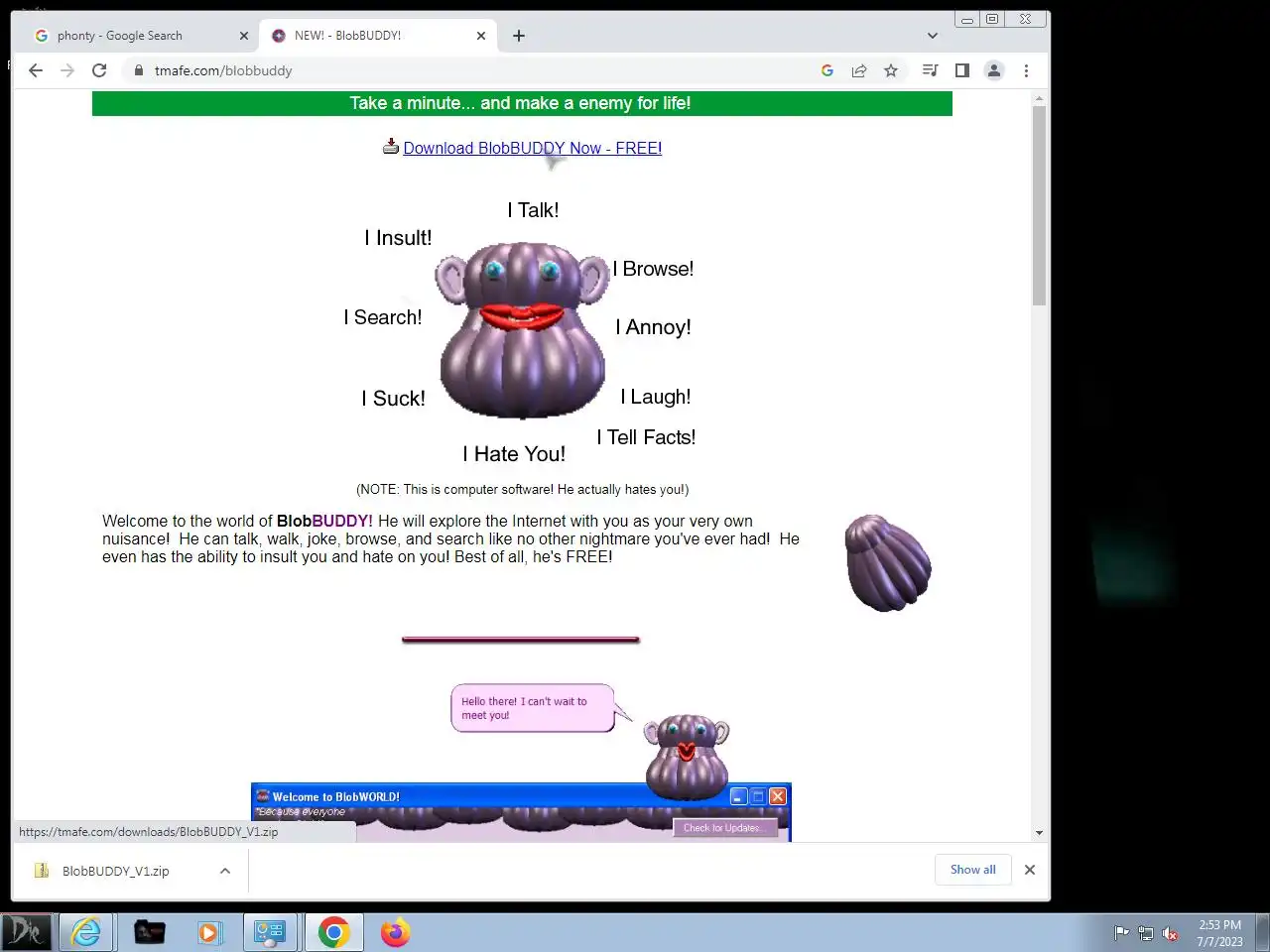Close the phonty Google Search tab
Screen dimensions: 1270x952
(x=244, y=36)
